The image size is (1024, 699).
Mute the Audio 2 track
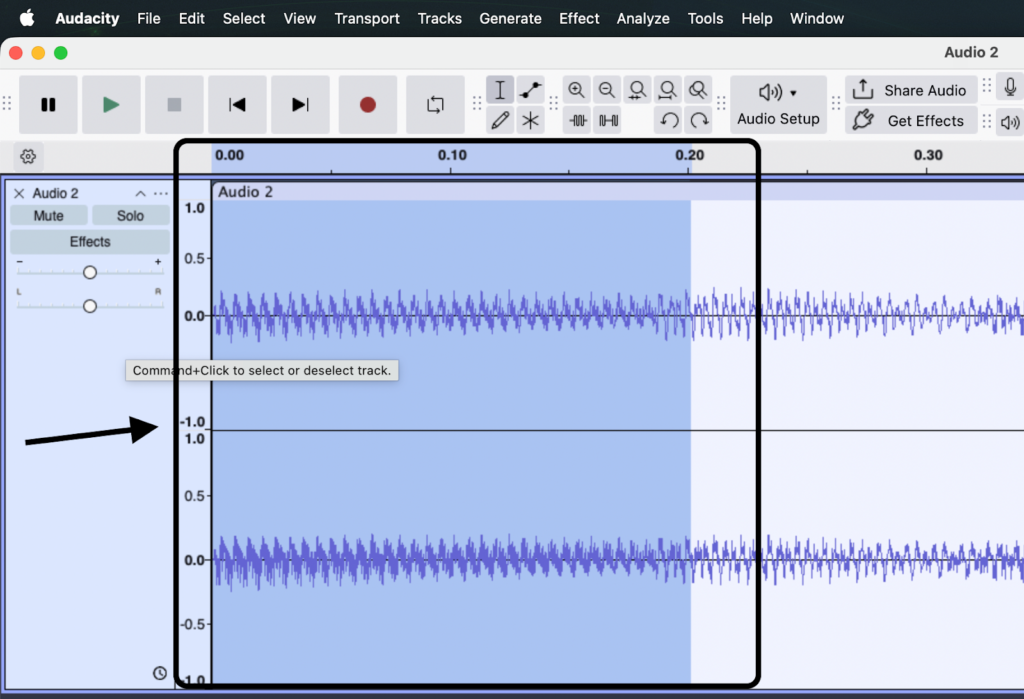tap(48, 216)
